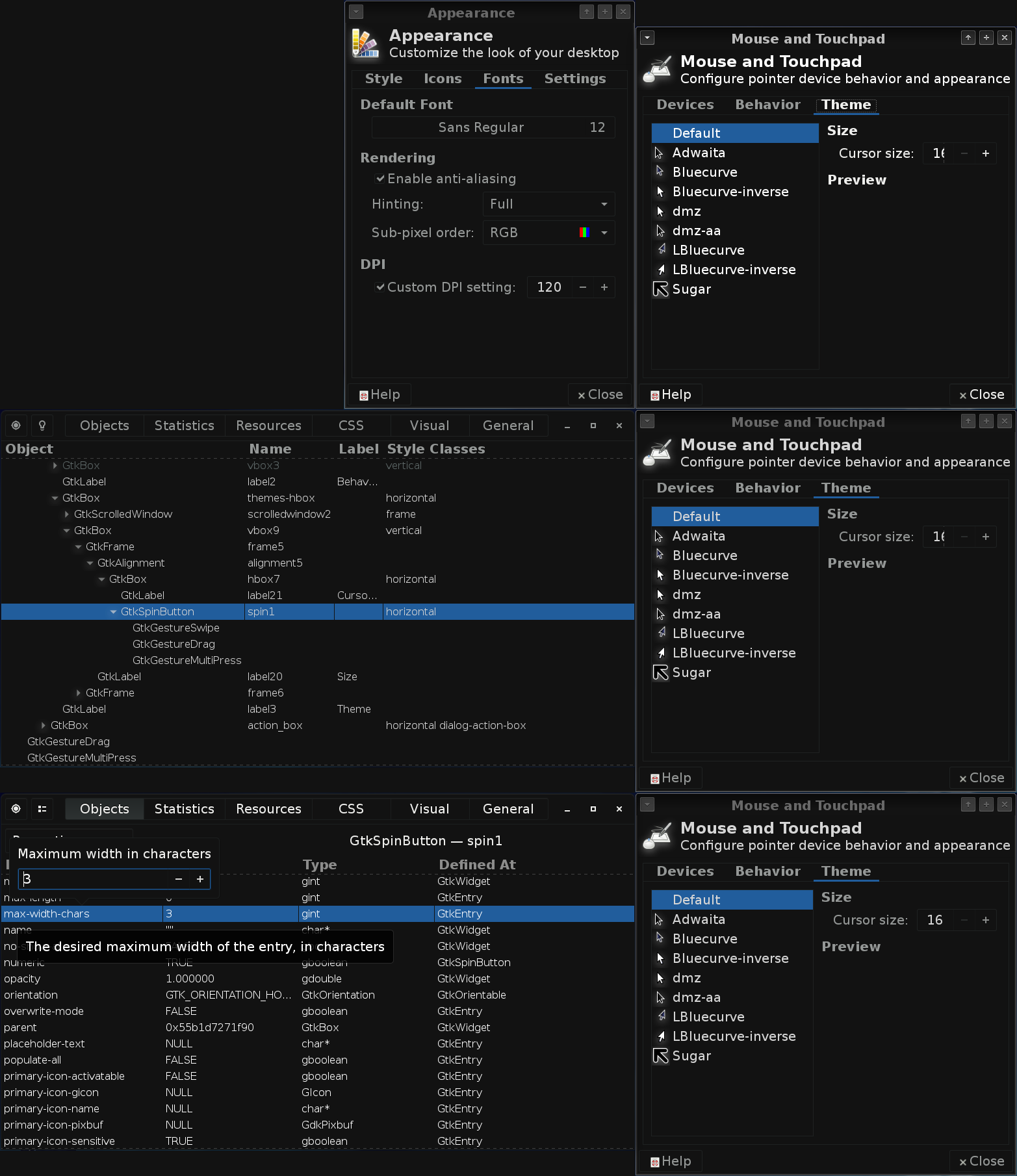Click the Sans Regular 12 font button
This screenshot has width=1017, height=1176.
click(x=493, y=127)
